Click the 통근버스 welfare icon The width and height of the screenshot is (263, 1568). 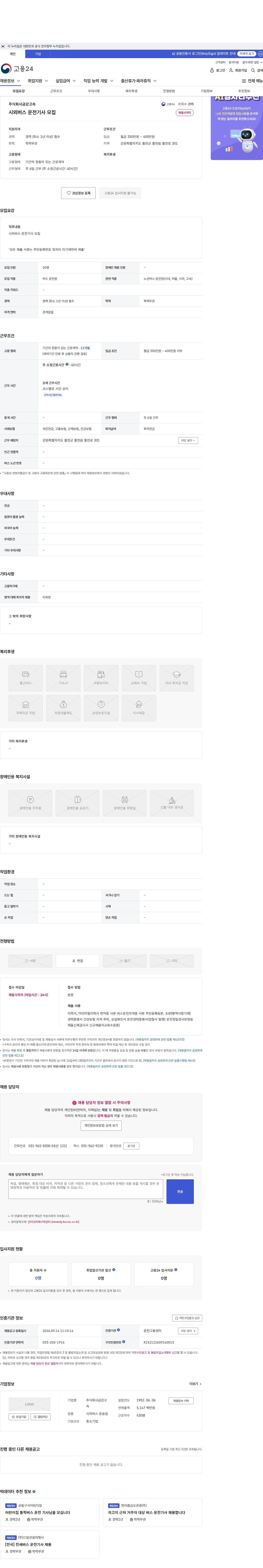pos(25,678)
